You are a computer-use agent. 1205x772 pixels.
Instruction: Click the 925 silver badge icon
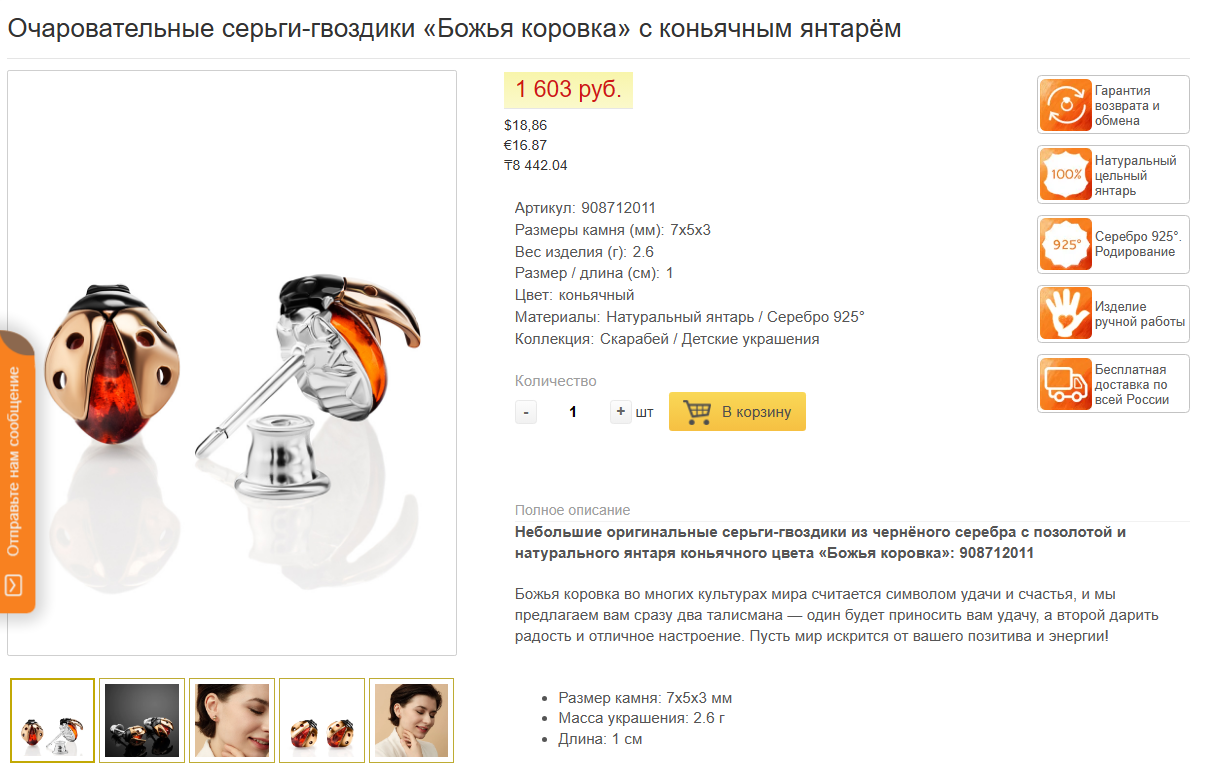1065,245
